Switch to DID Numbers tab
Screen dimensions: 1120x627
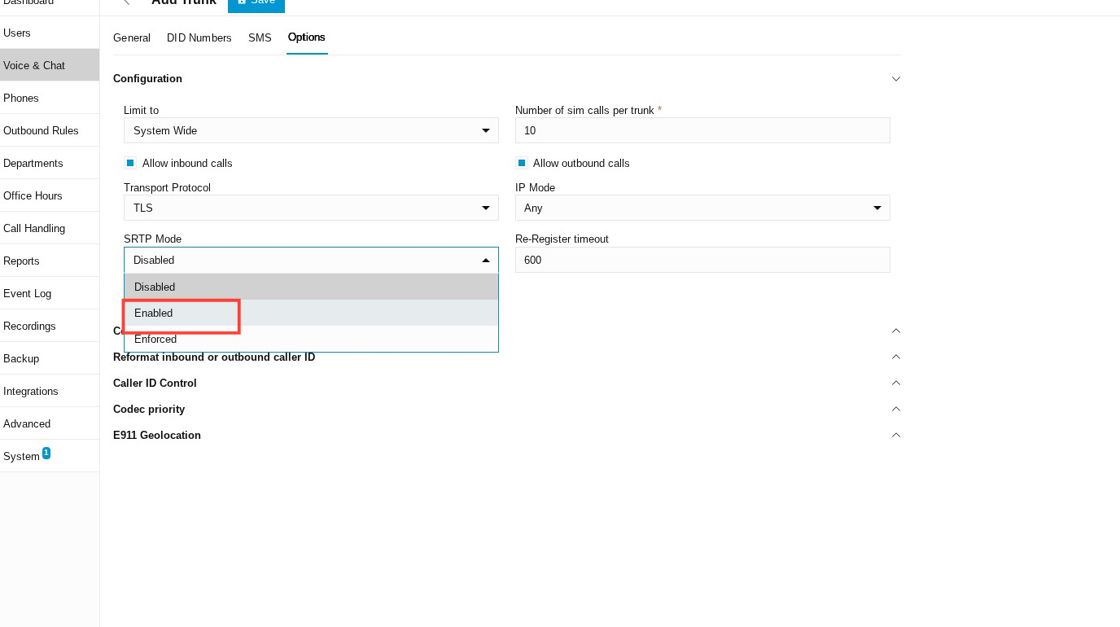(199, 38)
